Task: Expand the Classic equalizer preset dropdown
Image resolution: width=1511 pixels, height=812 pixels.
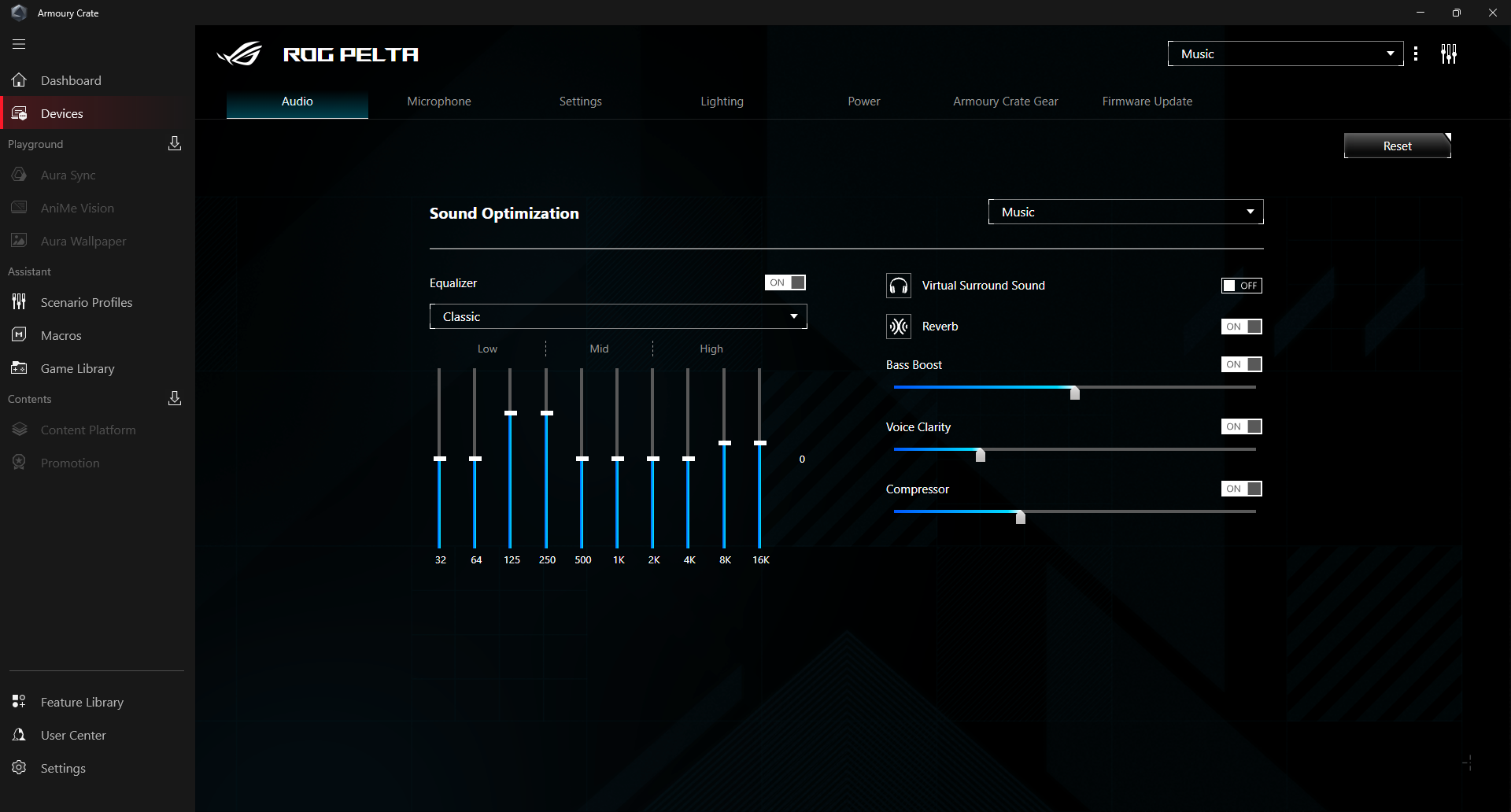Action: click(618, 316)
